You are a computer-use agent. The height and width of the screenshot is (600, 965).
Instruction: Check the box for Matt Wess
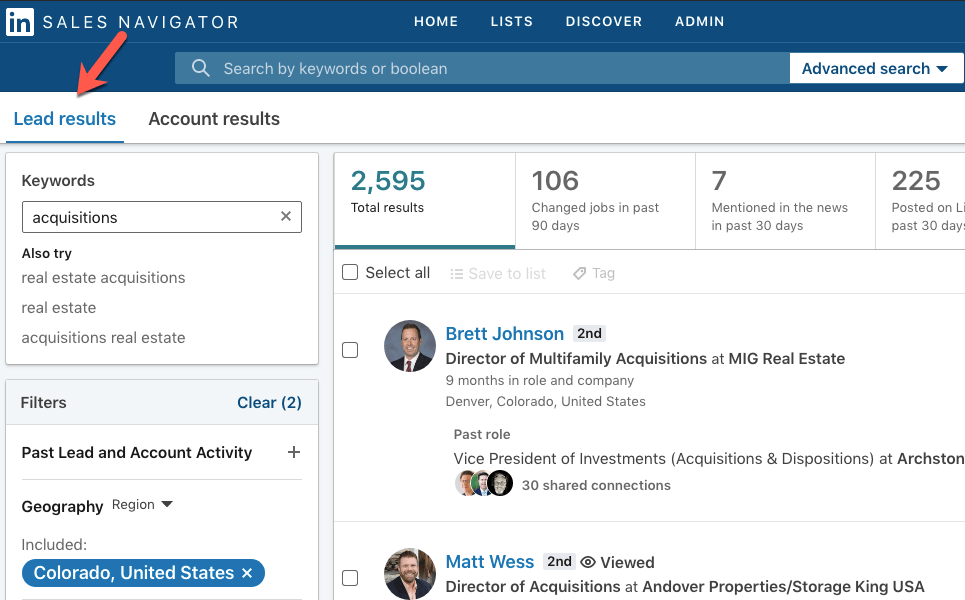[350, 578]
